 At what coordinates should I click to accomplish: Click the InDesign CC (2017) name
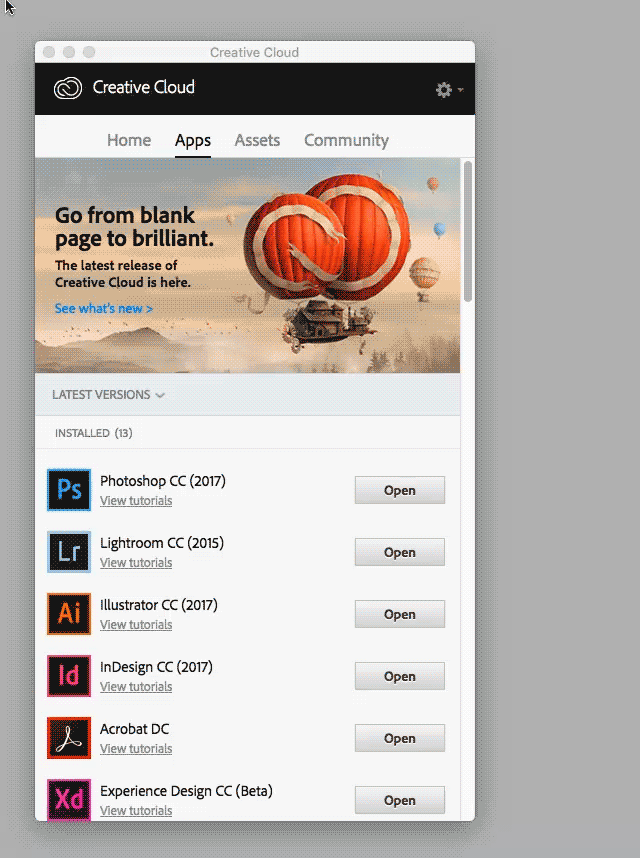pyautogui.click(x=156, y=667)
